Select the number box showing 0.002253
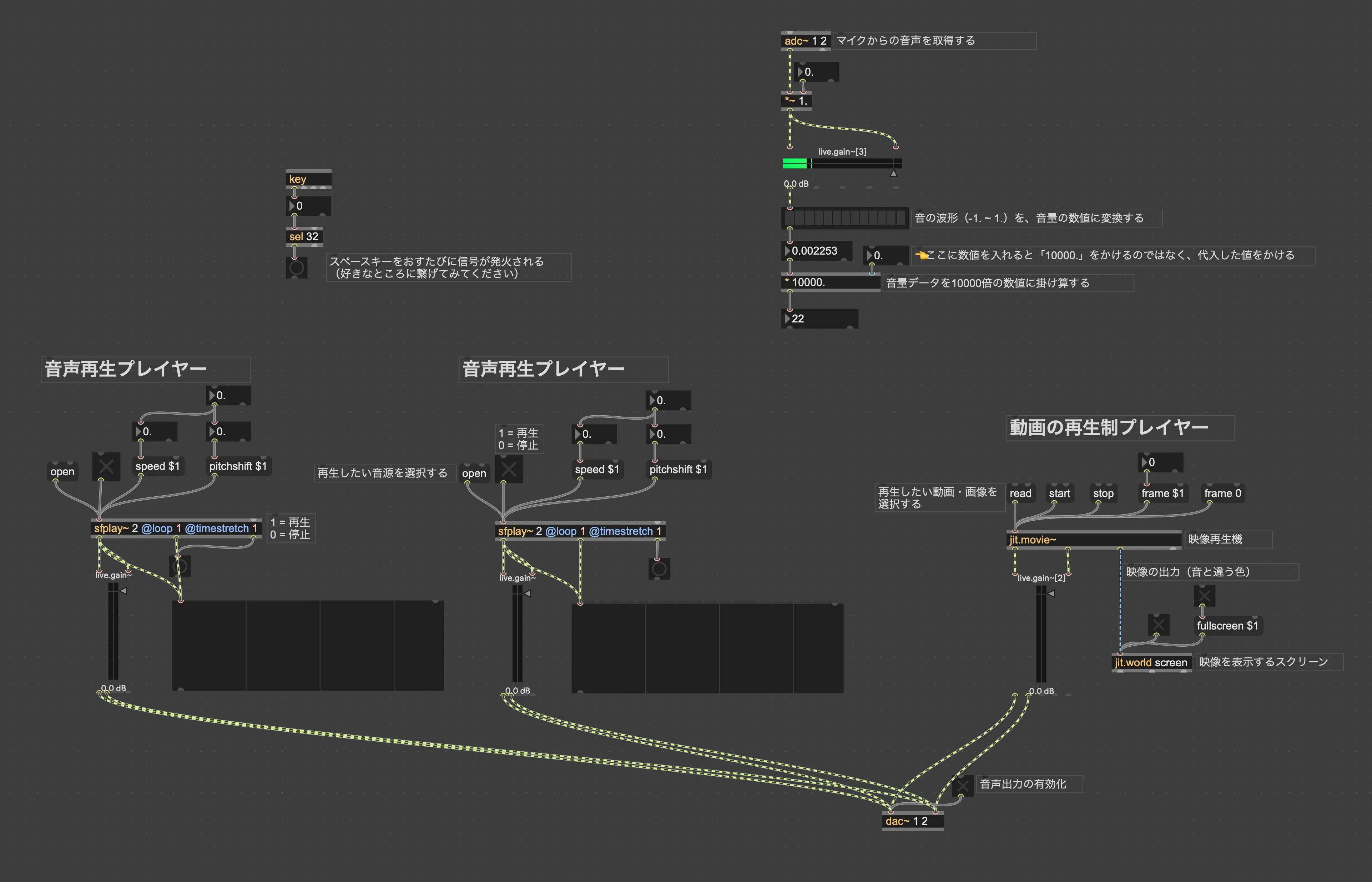1372x882 pixels. point(816,251)
